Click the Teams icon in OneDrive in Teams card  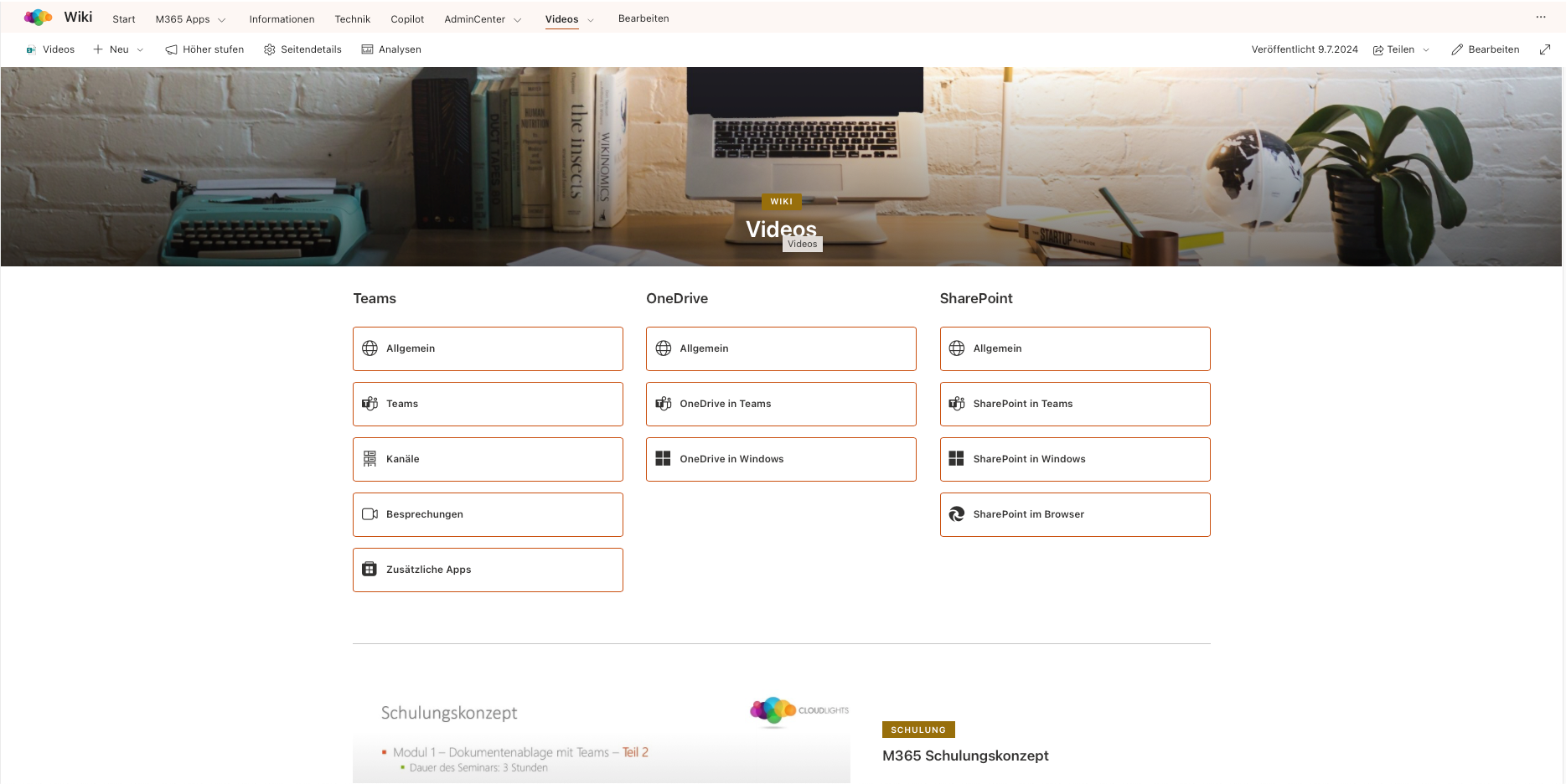pos(664,404)
